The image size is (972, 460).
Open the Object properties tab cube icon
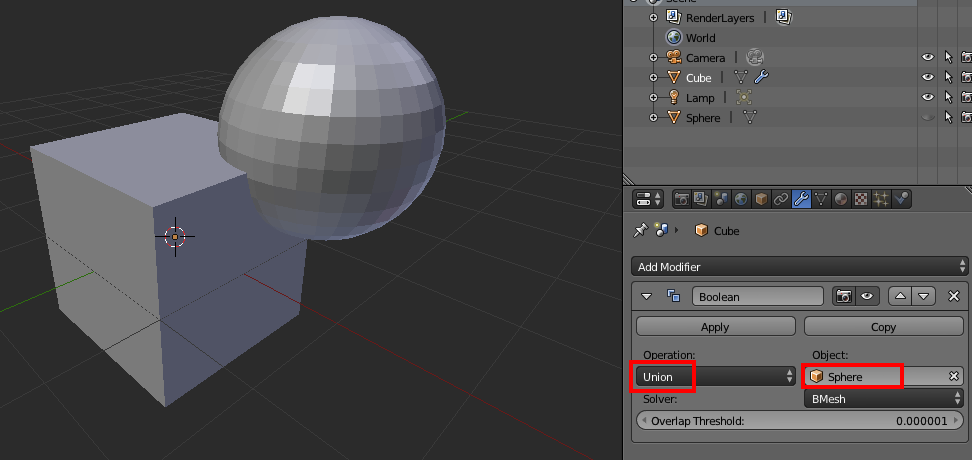(761, 199)
